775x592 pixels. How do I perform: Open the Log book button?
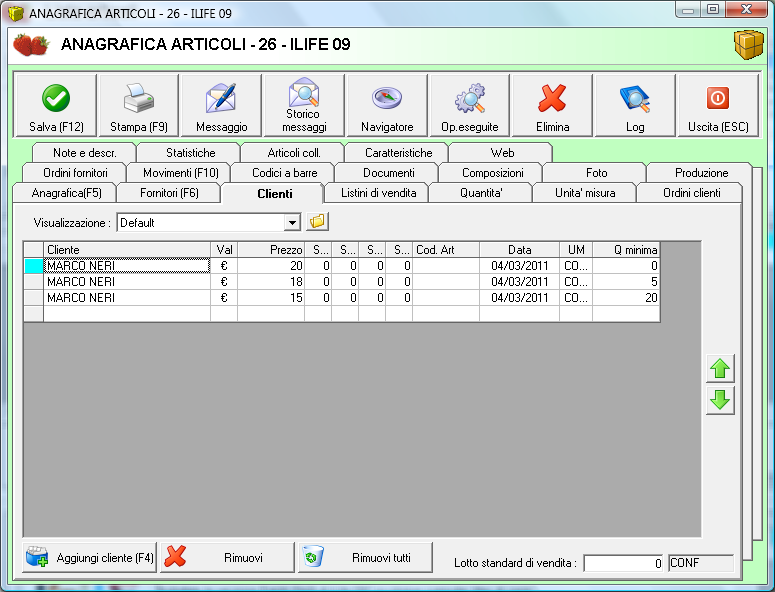(x=635, y=105)
